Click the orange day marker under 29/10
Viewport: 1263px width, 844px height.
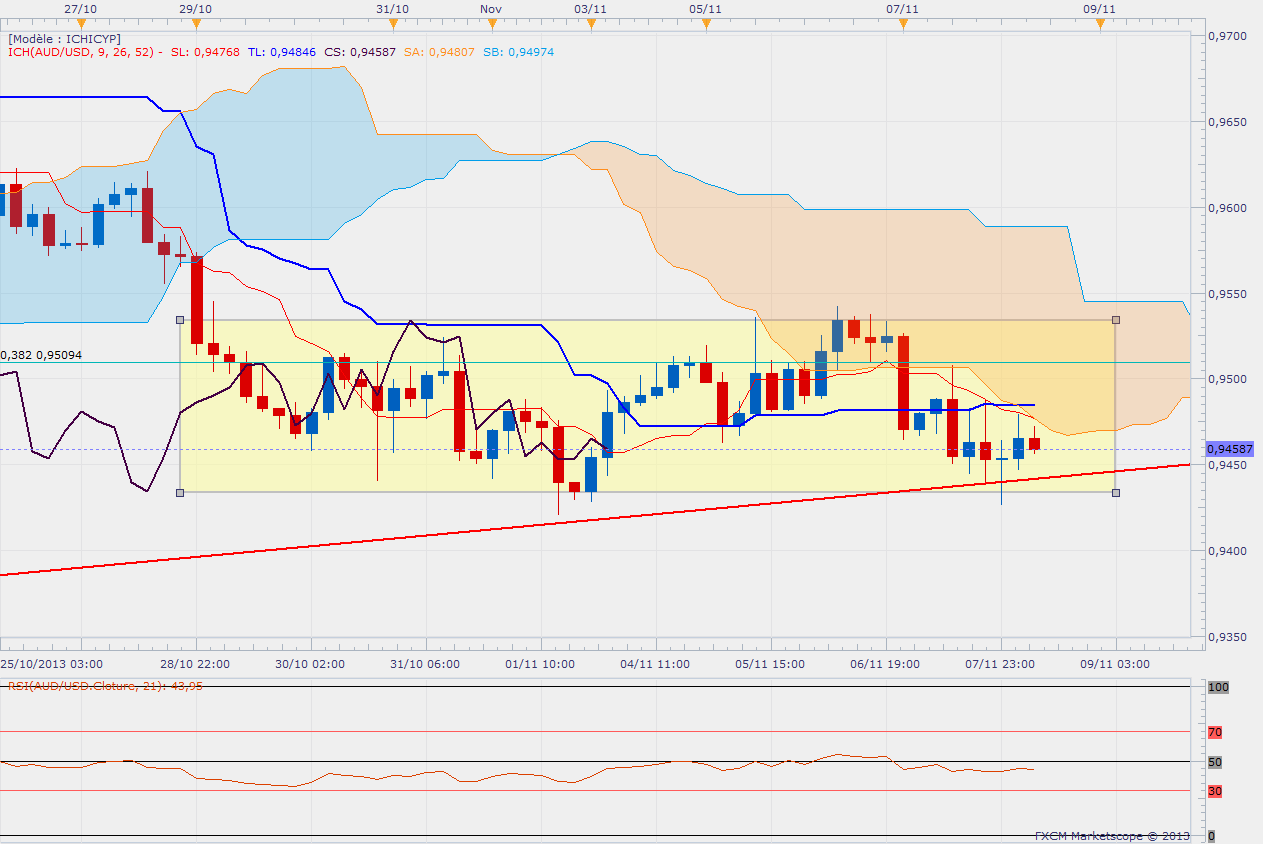196,23
